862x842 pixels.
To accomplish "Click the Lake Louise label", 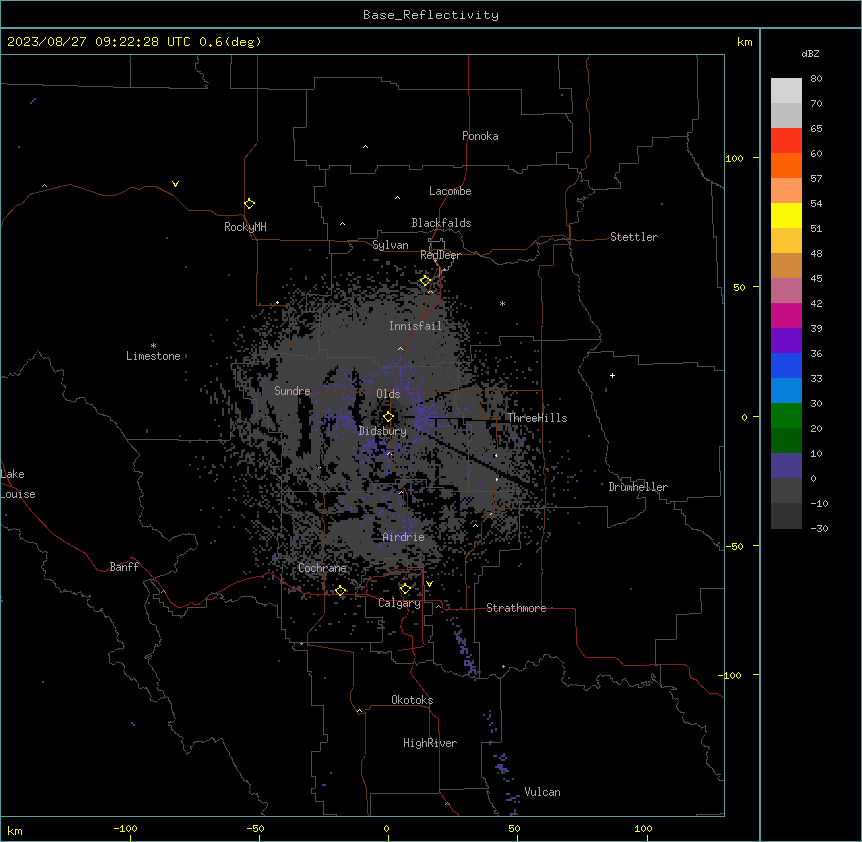I will (18, 484).
